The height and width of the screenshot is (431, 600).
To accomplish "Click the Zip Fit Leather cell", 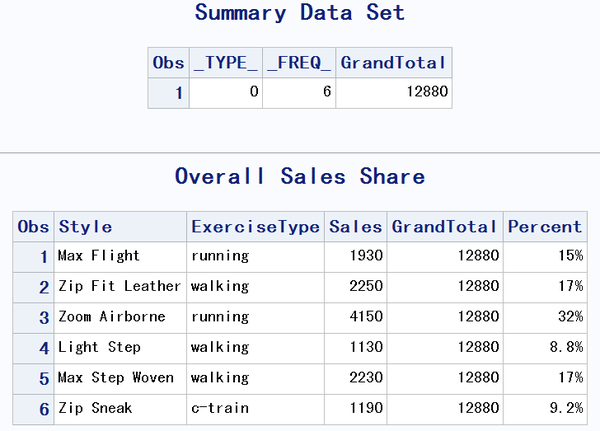I will coord(119,286).
